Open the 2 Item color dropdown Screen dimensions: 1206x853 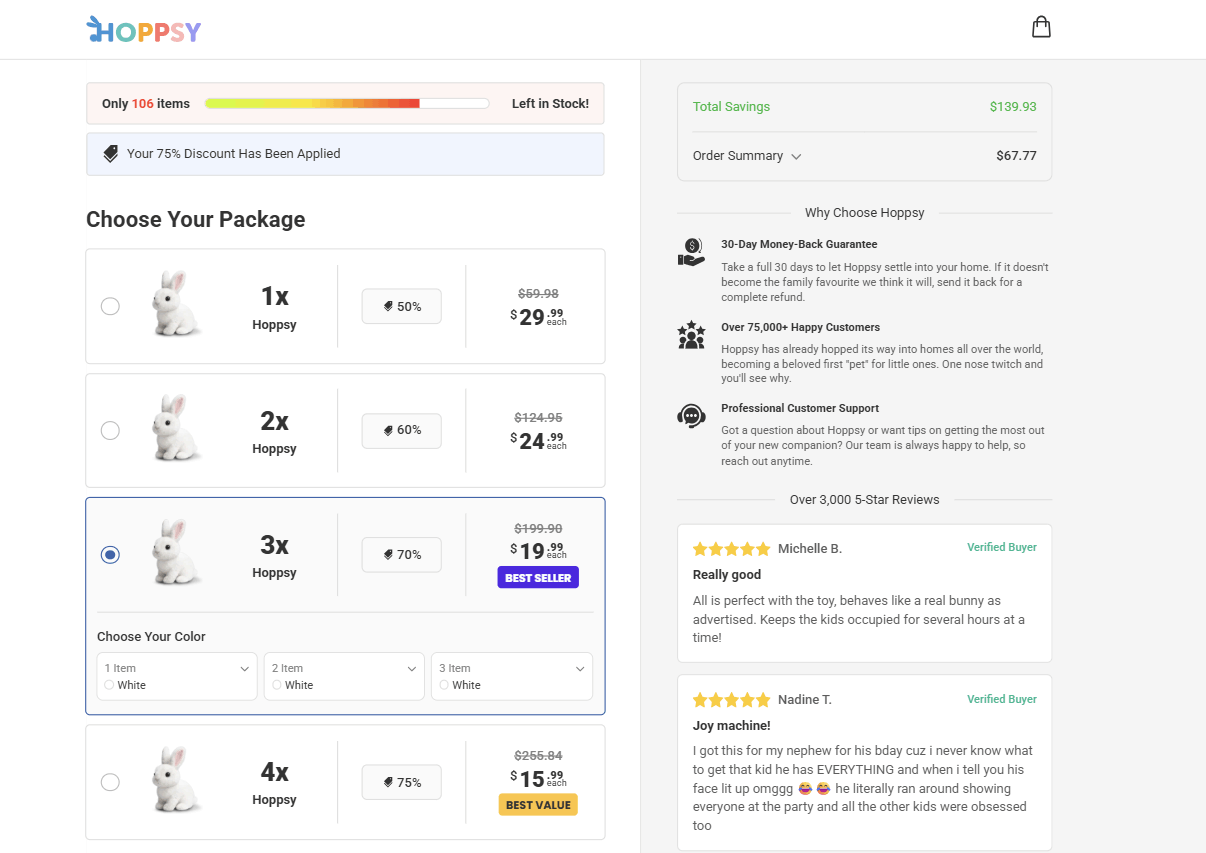(x=344, y=676)
